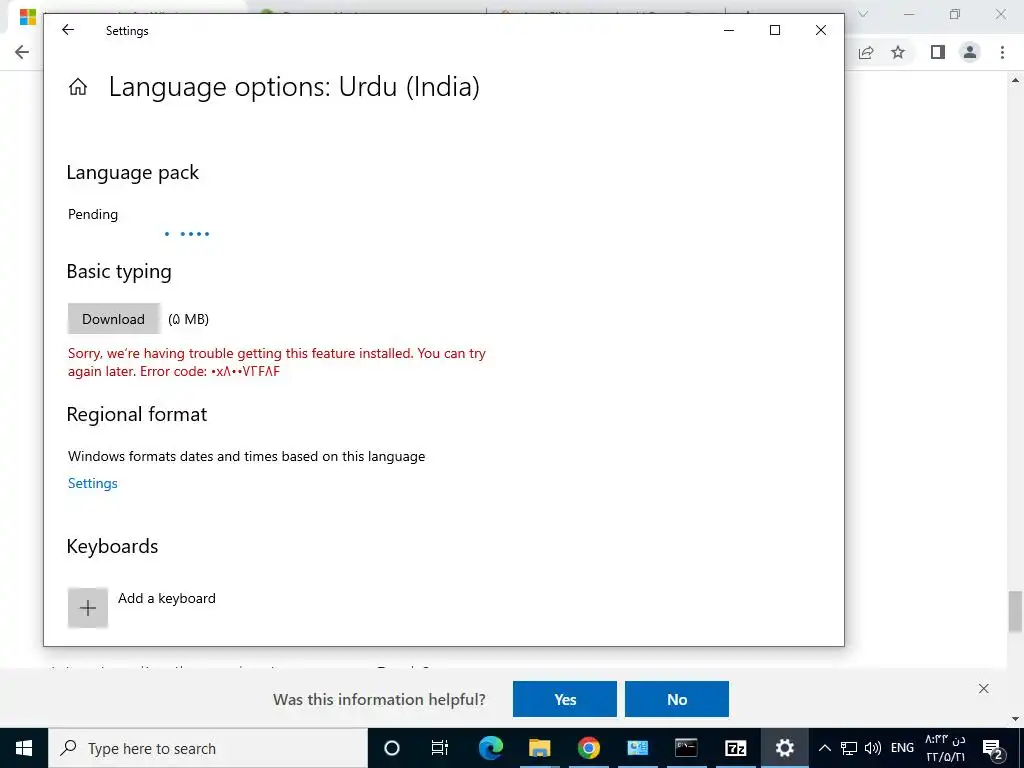This screenshot has height=768, width=1024.
Task: Answer Yes to helpful prompt
Action: point(565,699)
